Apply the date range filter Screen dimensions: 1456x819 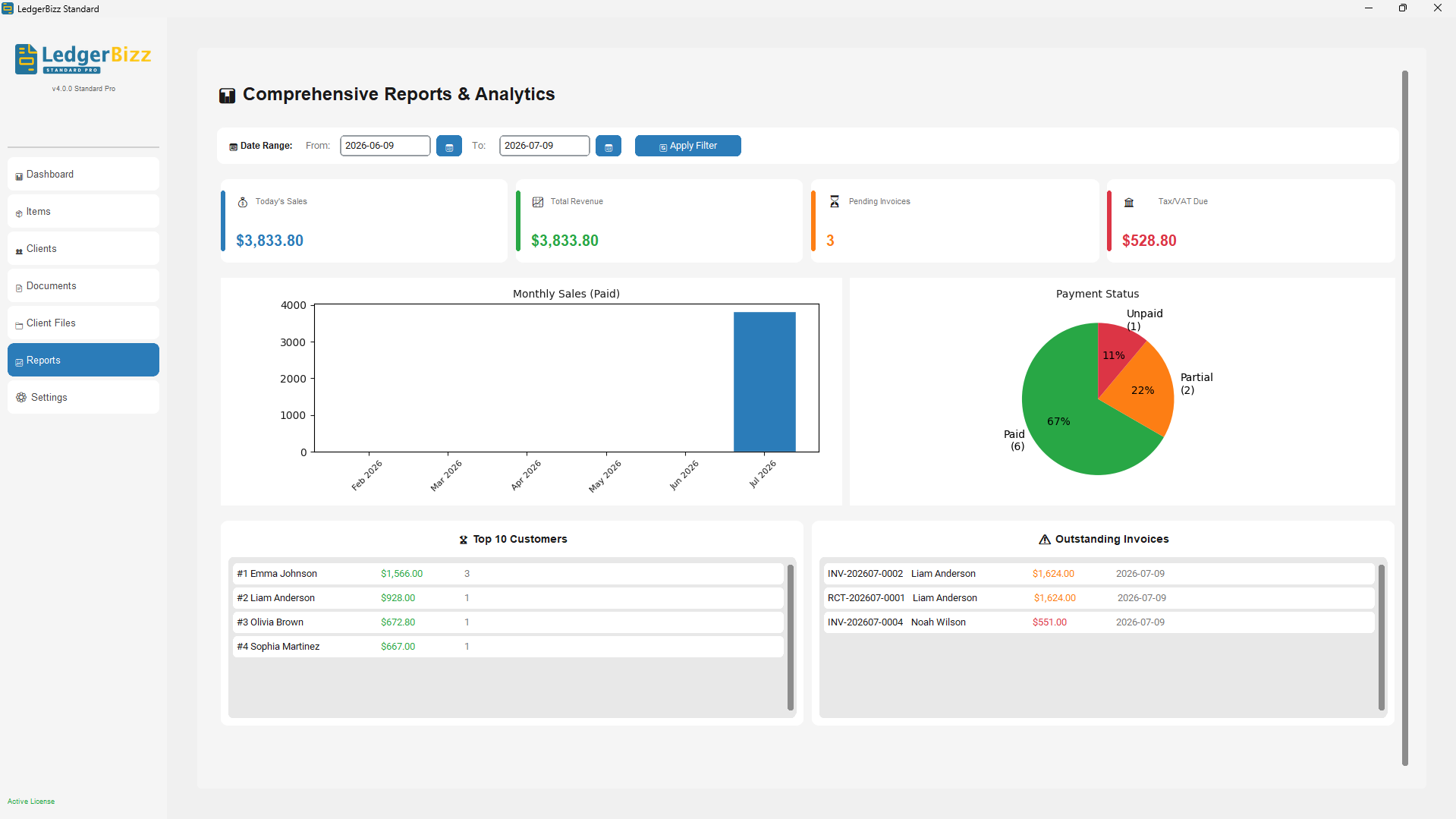[688, 146]
